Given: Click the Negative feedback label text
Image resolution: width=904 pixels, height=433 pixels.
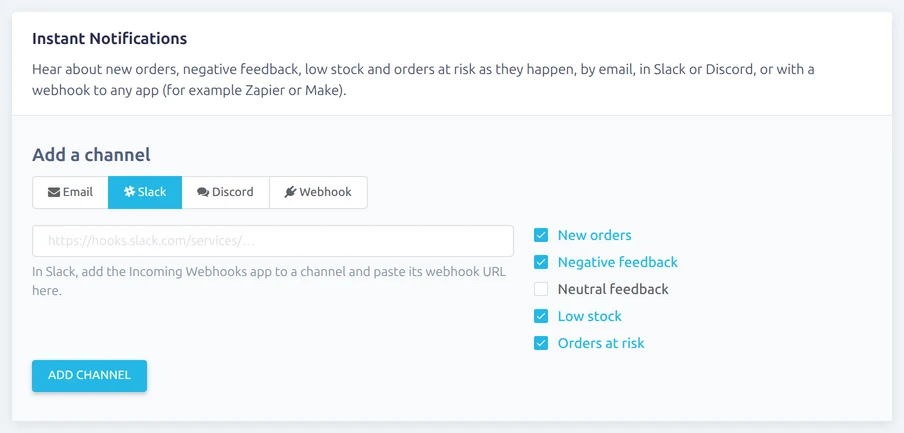Looking at the screenshot, I should coord(617,262).
